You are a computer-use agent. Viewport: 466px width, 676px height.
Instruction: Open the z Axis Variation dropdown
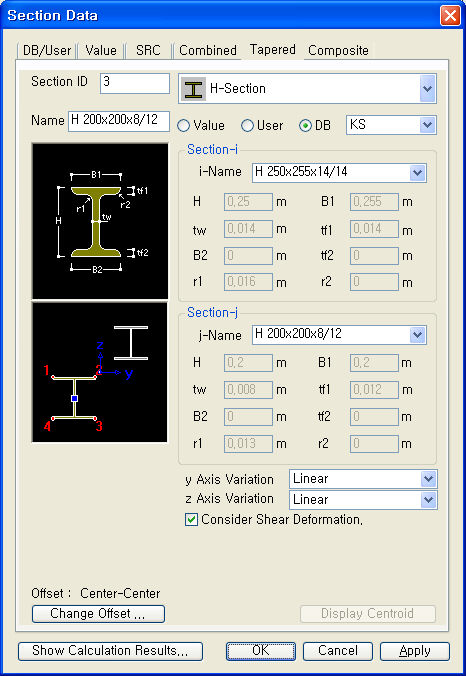[428, 500]
